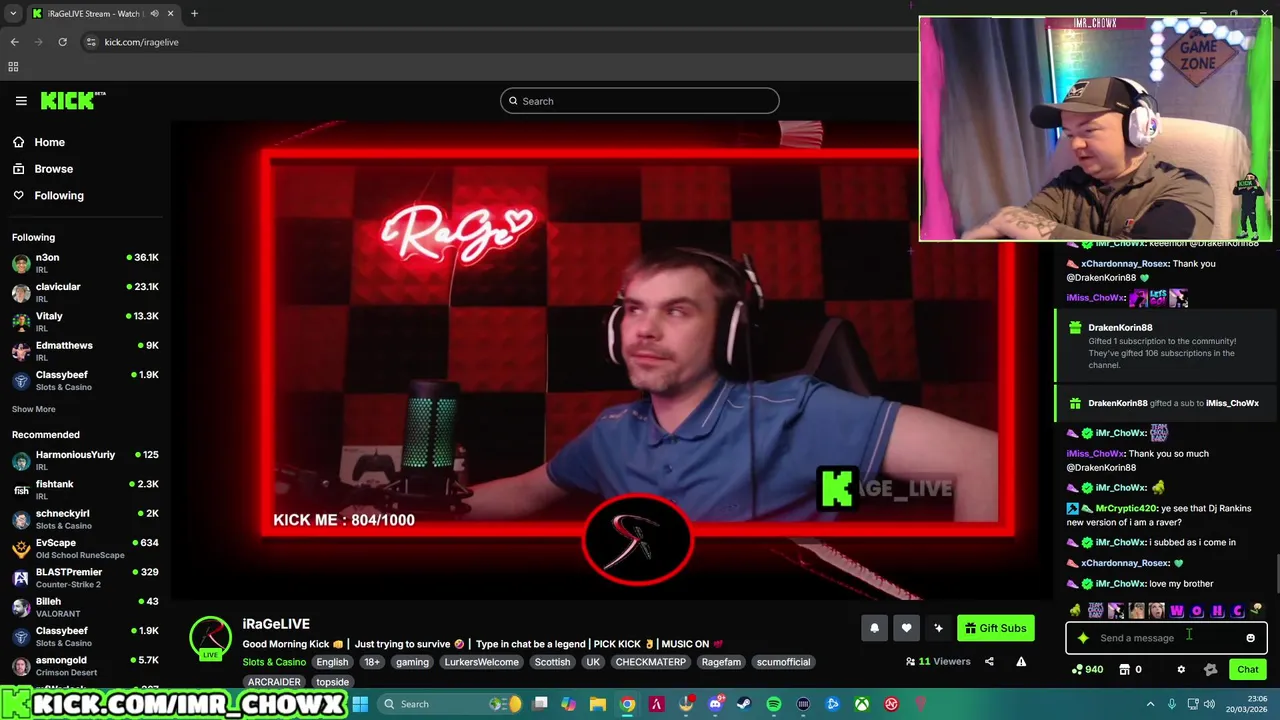The image size is (1280, 720).
Task: Open n3on channel in Following list
Action: point(85,263)
